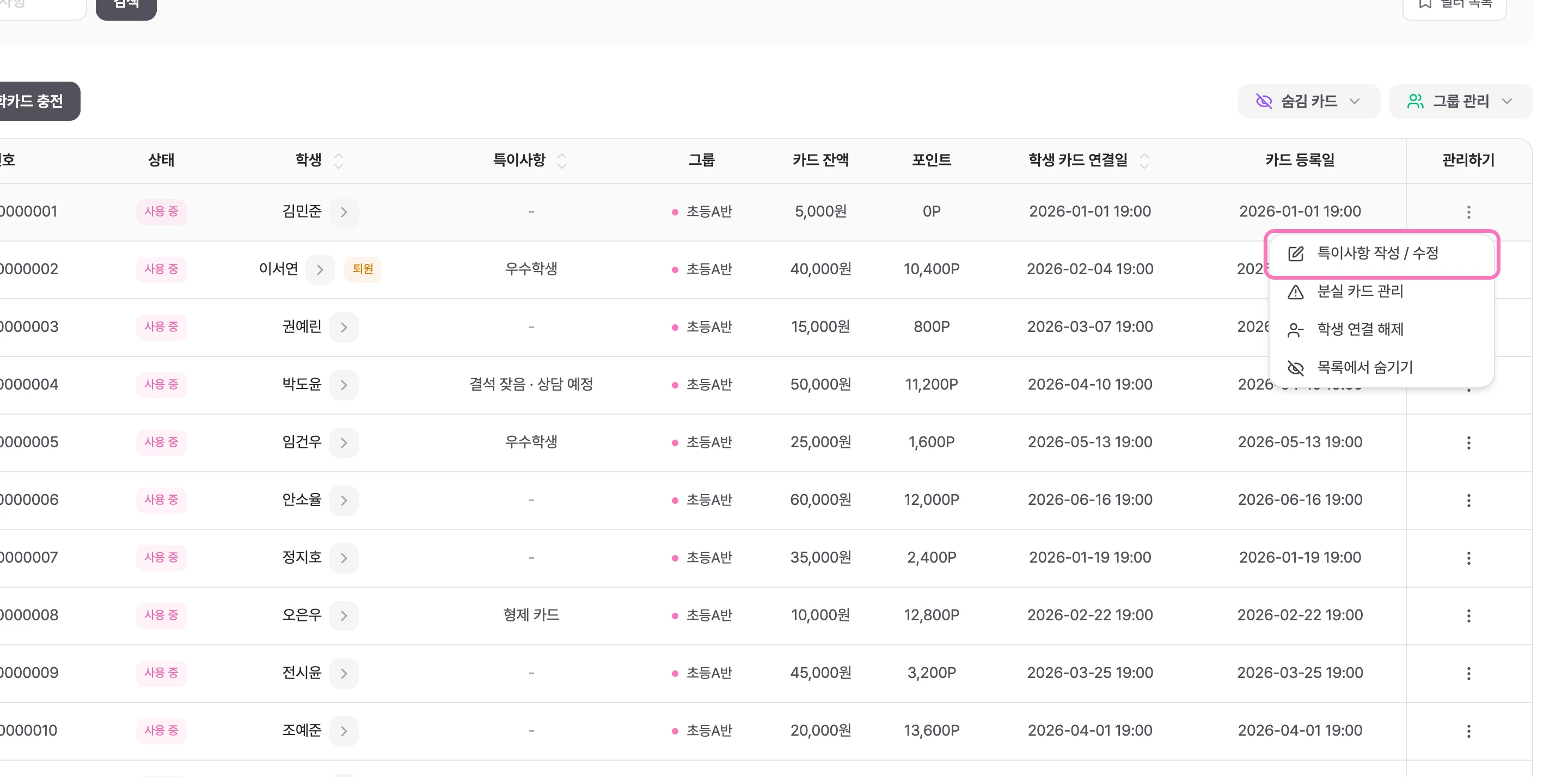Open 권예린 student detail chevron
Image resolution: width=1568 pixels, height=777 pixels.
[344, 328]
